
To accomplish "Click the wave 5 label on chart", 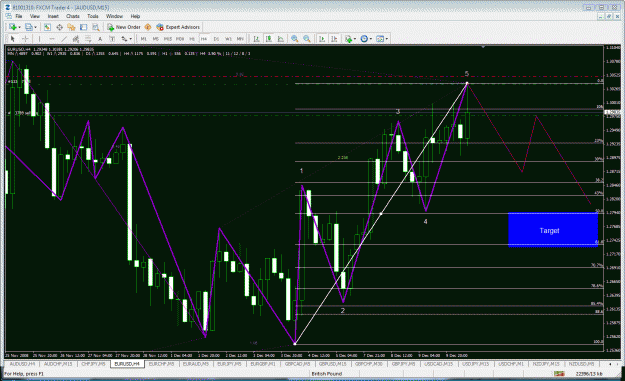I will coord(467,74).
